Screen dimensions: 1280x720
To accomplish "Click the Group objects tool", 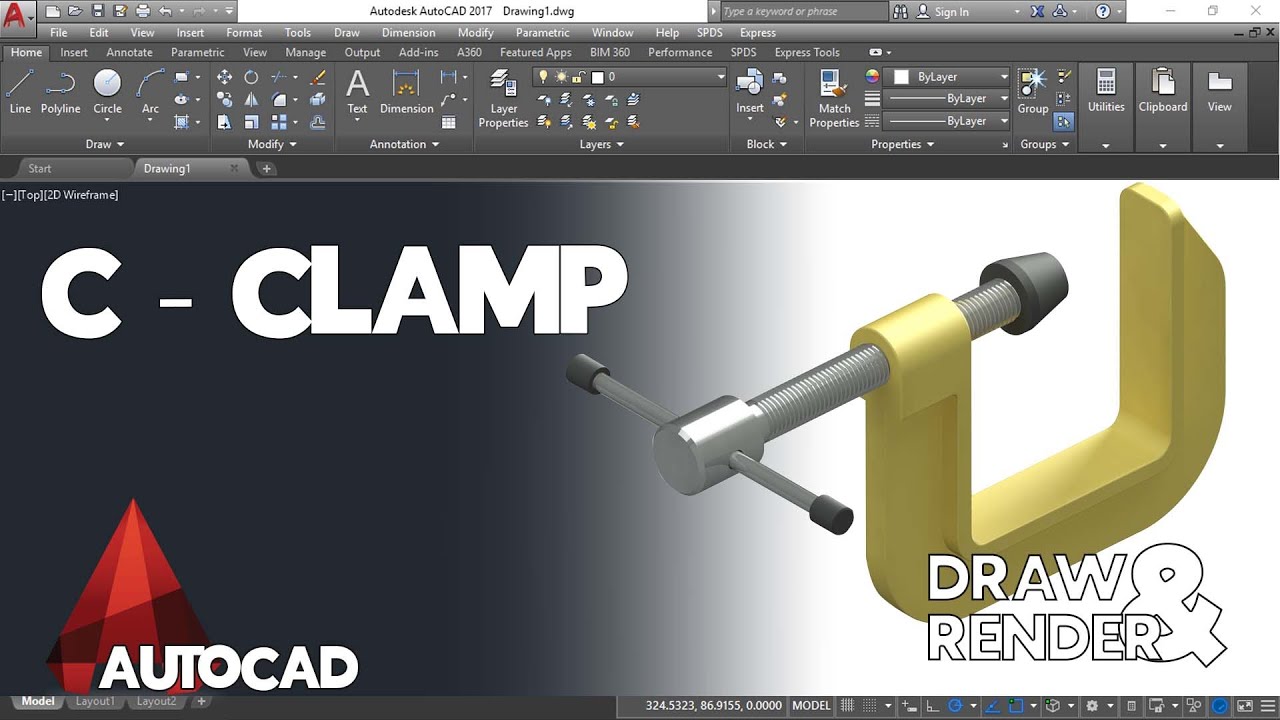I will pos(1033,91).
